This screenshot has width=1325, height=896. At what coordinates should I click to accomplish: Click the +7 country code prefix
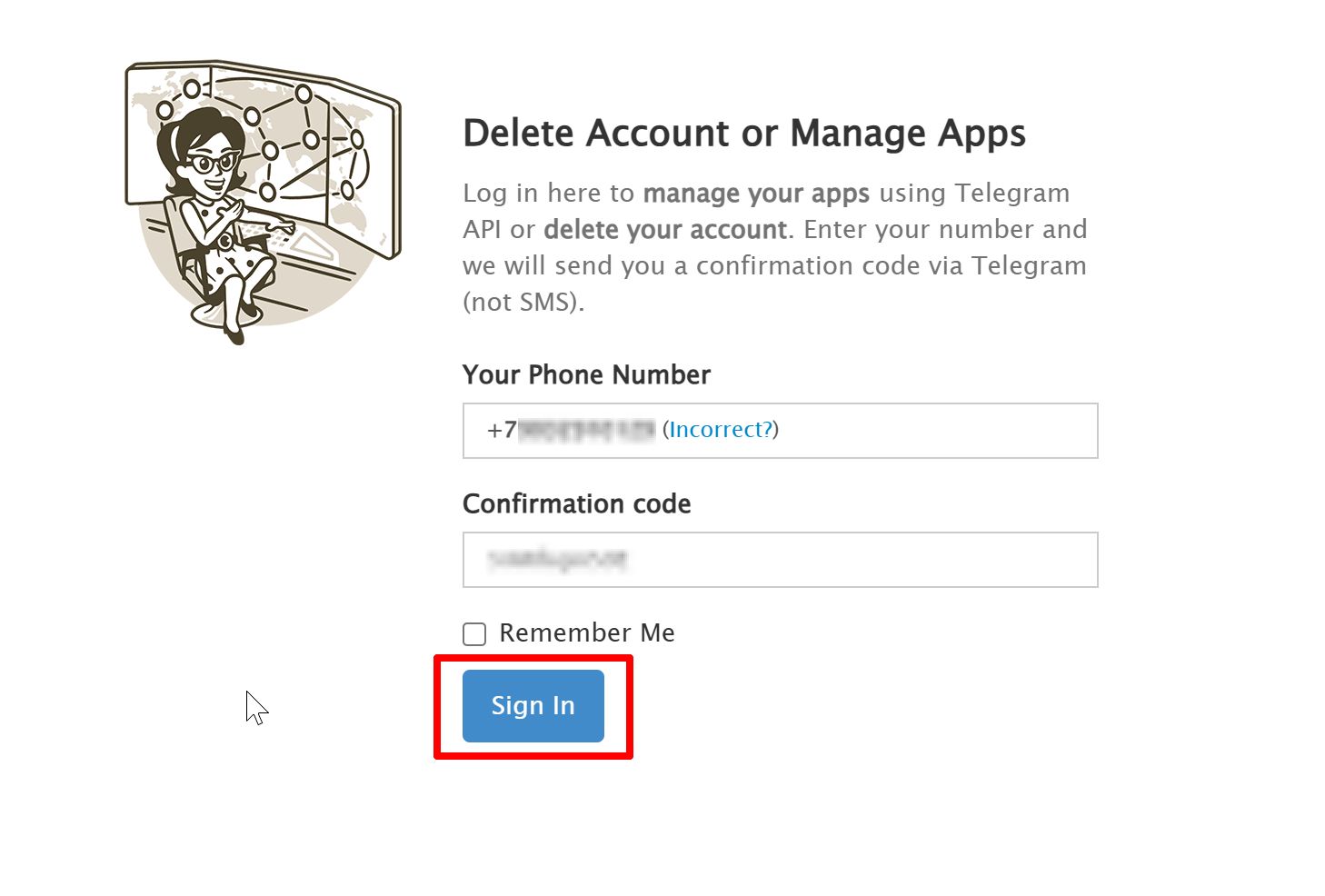point(502,430)
